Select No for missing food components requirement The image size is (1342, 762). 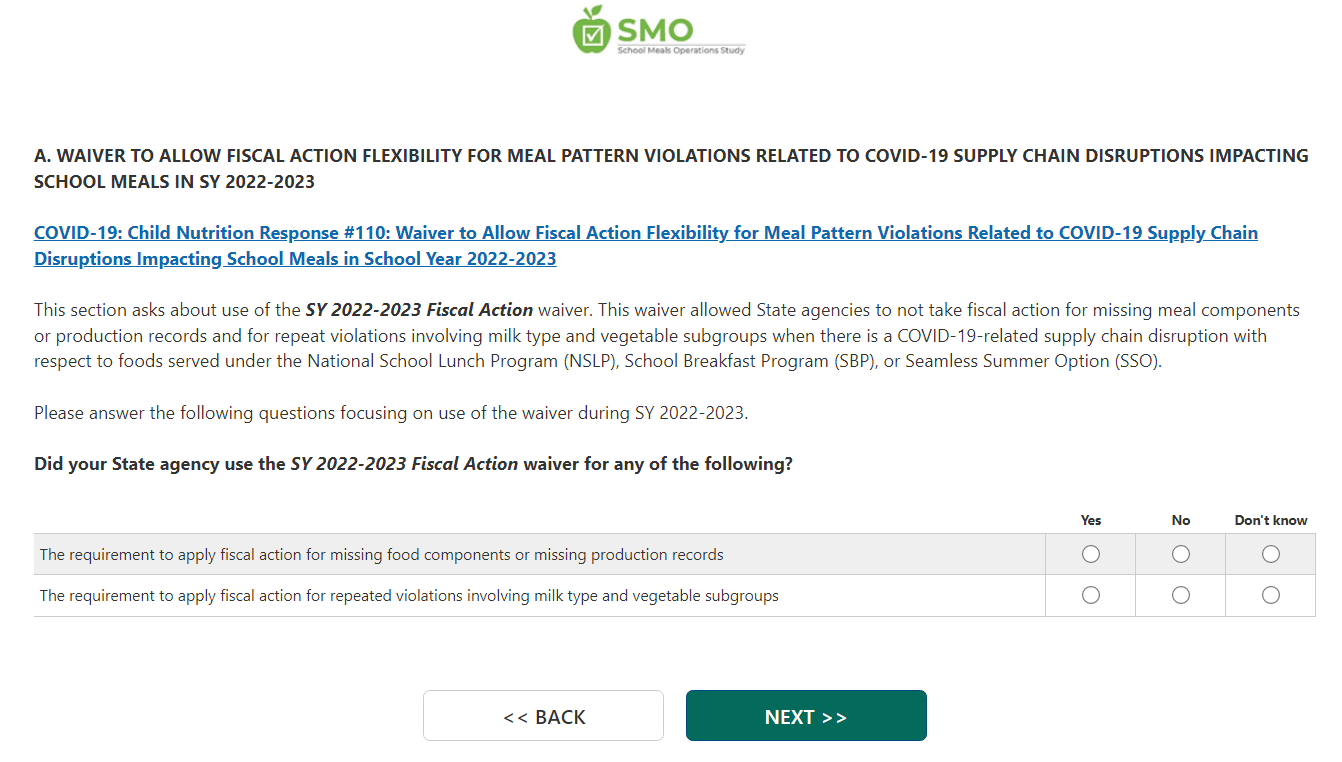[x=1181, y=554]
